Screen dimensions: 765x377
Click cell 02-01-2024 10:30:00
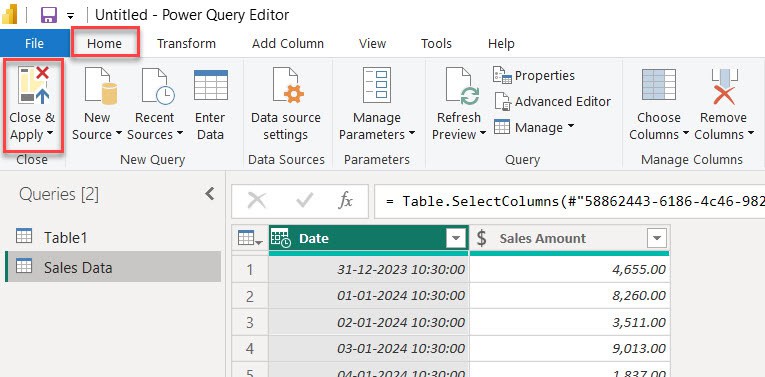pos(369,322)
